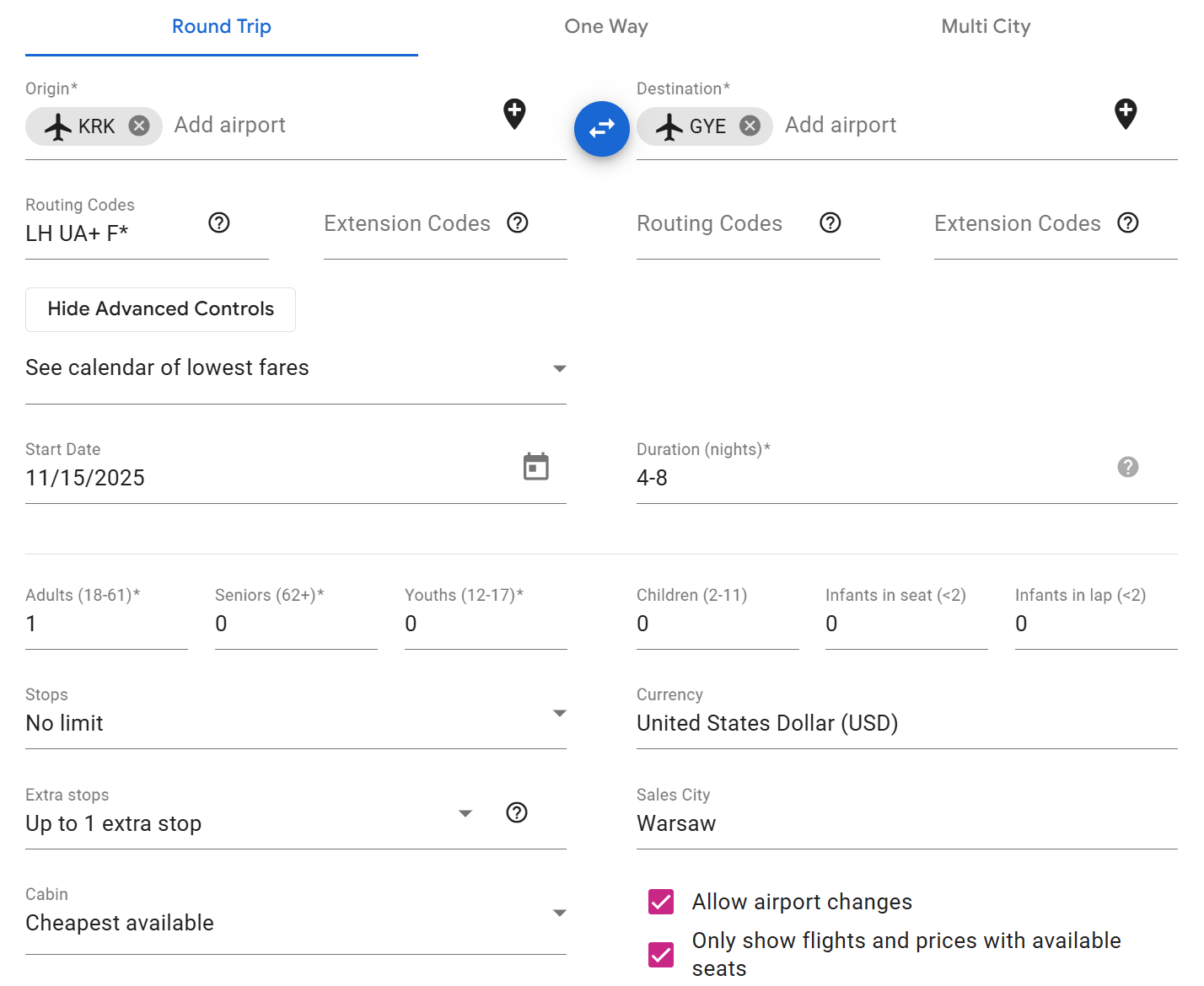Toggle Allow airport changes checkbox
The image size is (1204, 986).
click(661, 902)
